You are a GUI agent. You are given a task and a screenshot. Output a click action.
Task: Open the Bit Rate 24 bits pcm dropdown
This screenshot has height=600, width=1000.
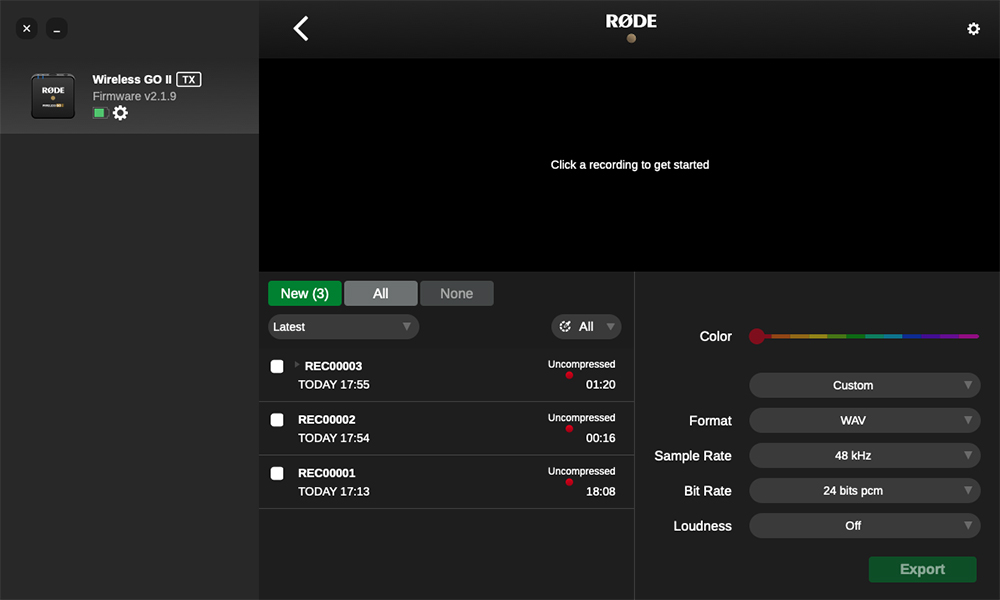pos(865,490)
